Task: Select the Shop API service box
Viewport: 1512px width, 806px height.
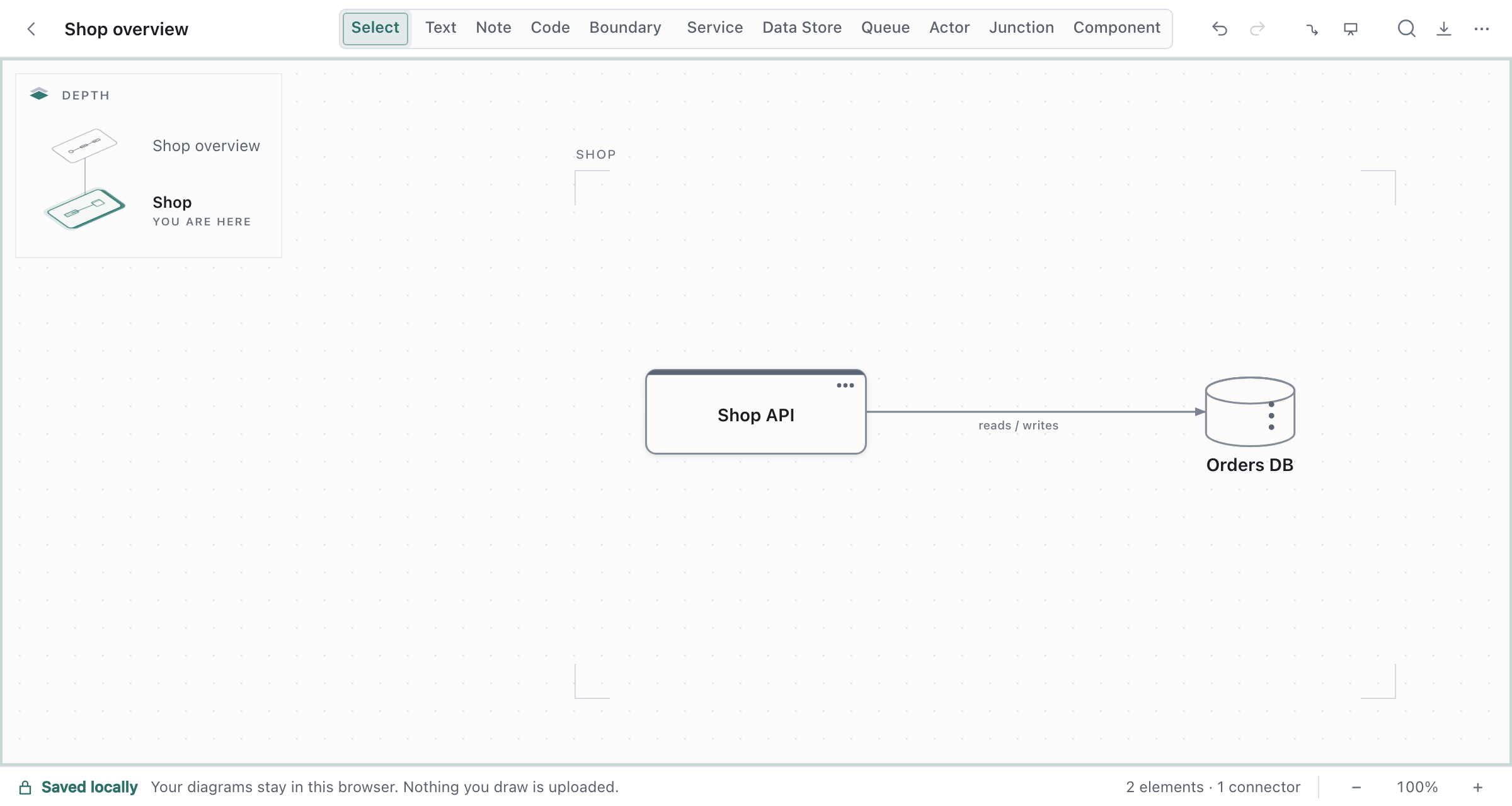Action: [756, 412]
